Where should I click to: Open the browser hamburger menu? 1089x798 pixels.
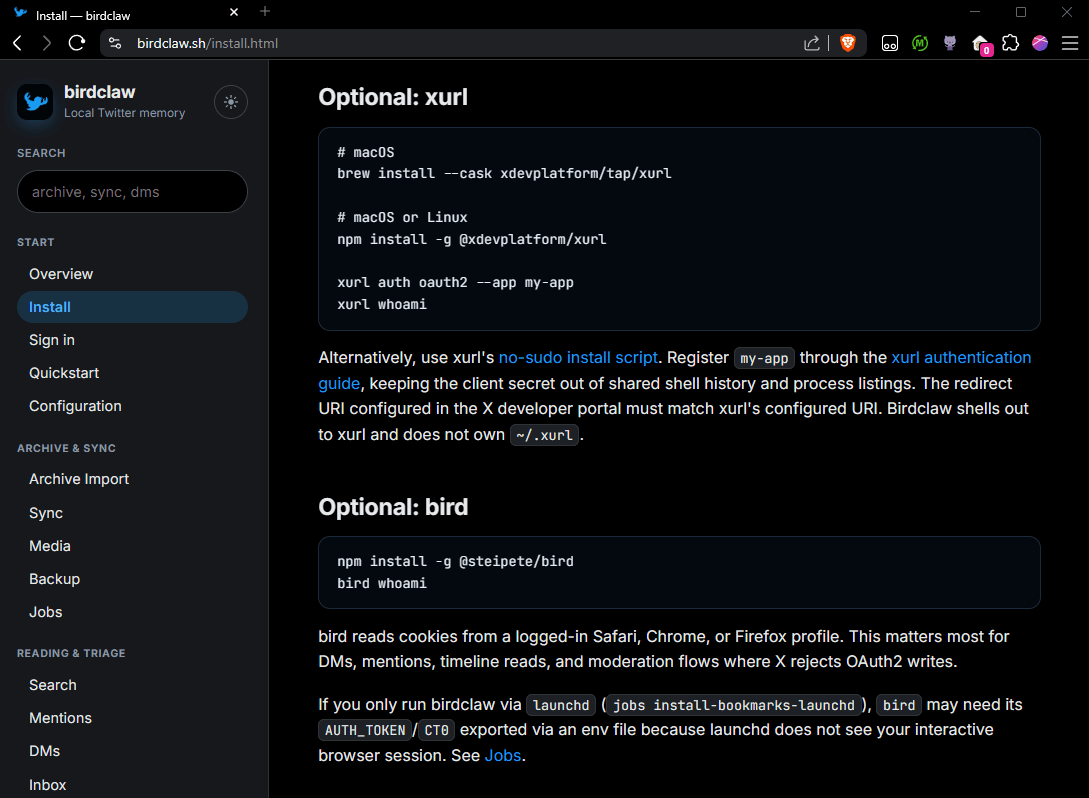tap(1070, 43)
